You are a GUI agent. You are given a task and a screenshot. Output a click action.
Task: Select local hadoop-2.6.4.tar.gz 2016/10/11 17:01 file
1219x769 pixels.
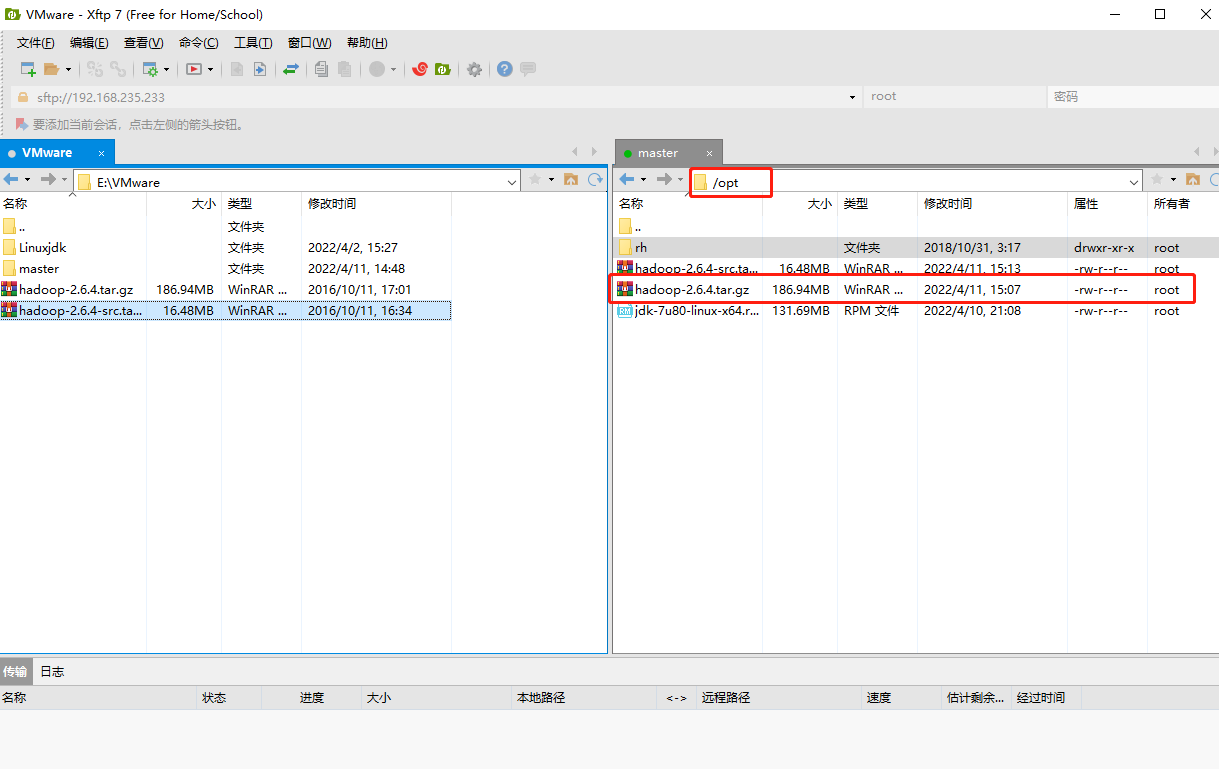(225, 289)
